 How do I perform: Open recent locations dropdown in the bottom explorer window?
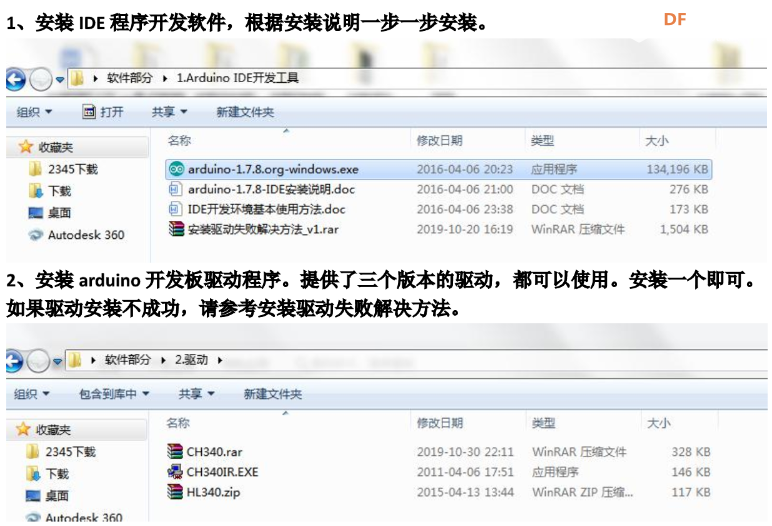pyautogui.click(x=58, y=362)
